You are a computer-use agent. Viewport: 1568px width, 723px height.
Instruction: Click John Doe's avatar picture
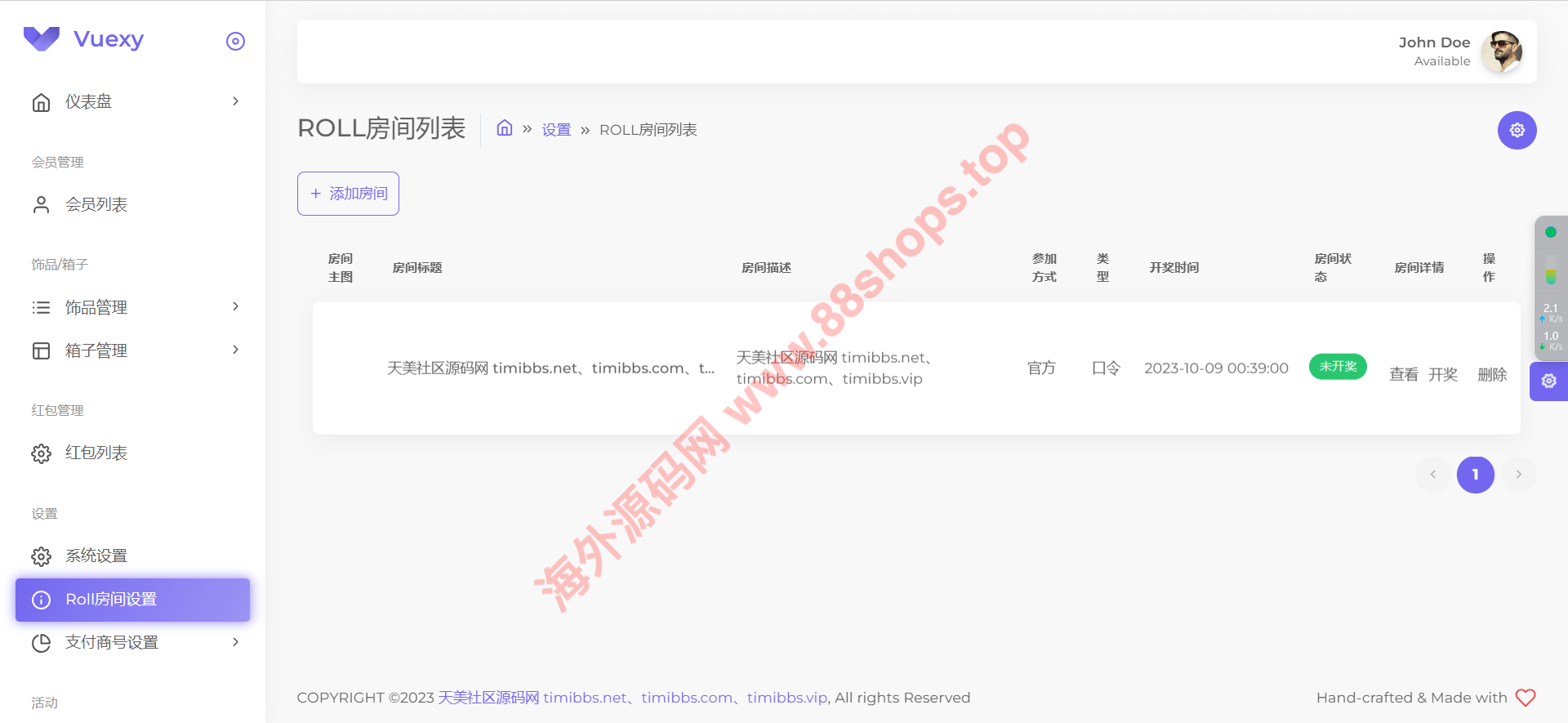(x=1502, y=51)
